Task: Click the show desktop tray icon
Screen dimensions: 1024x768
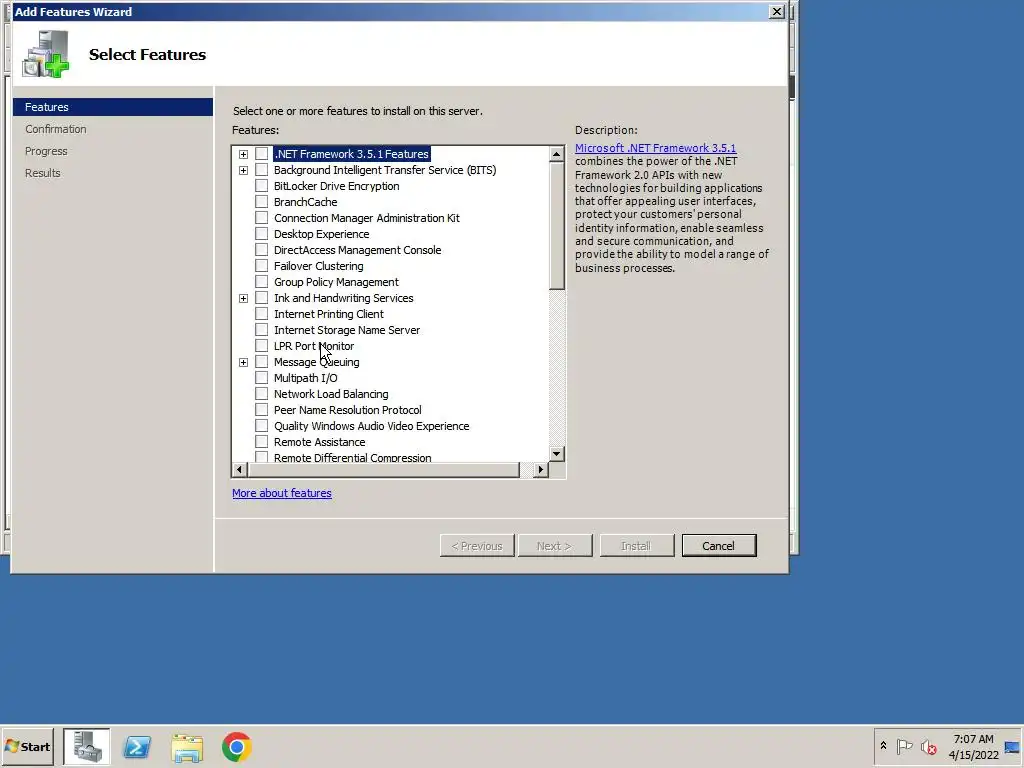Action: [1012, 747]
